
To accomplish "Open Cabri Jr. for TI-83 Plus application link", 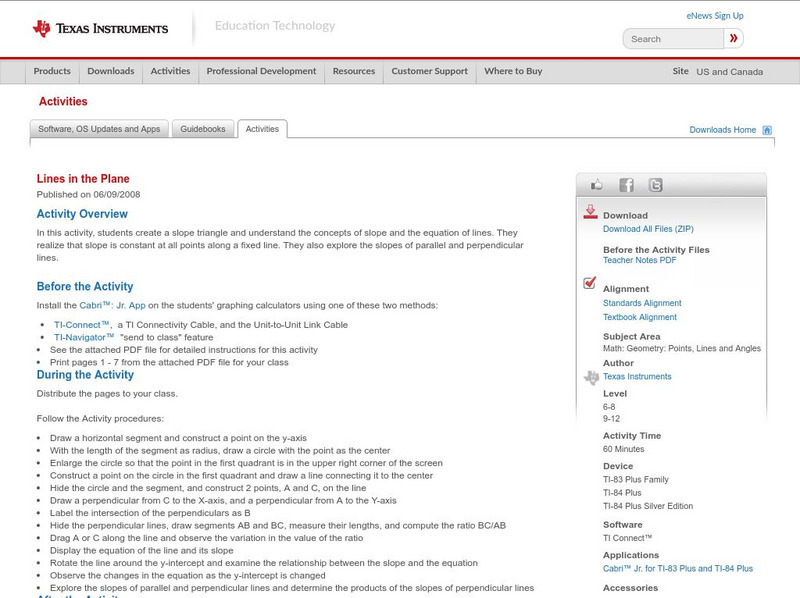I will pos(678,568).
